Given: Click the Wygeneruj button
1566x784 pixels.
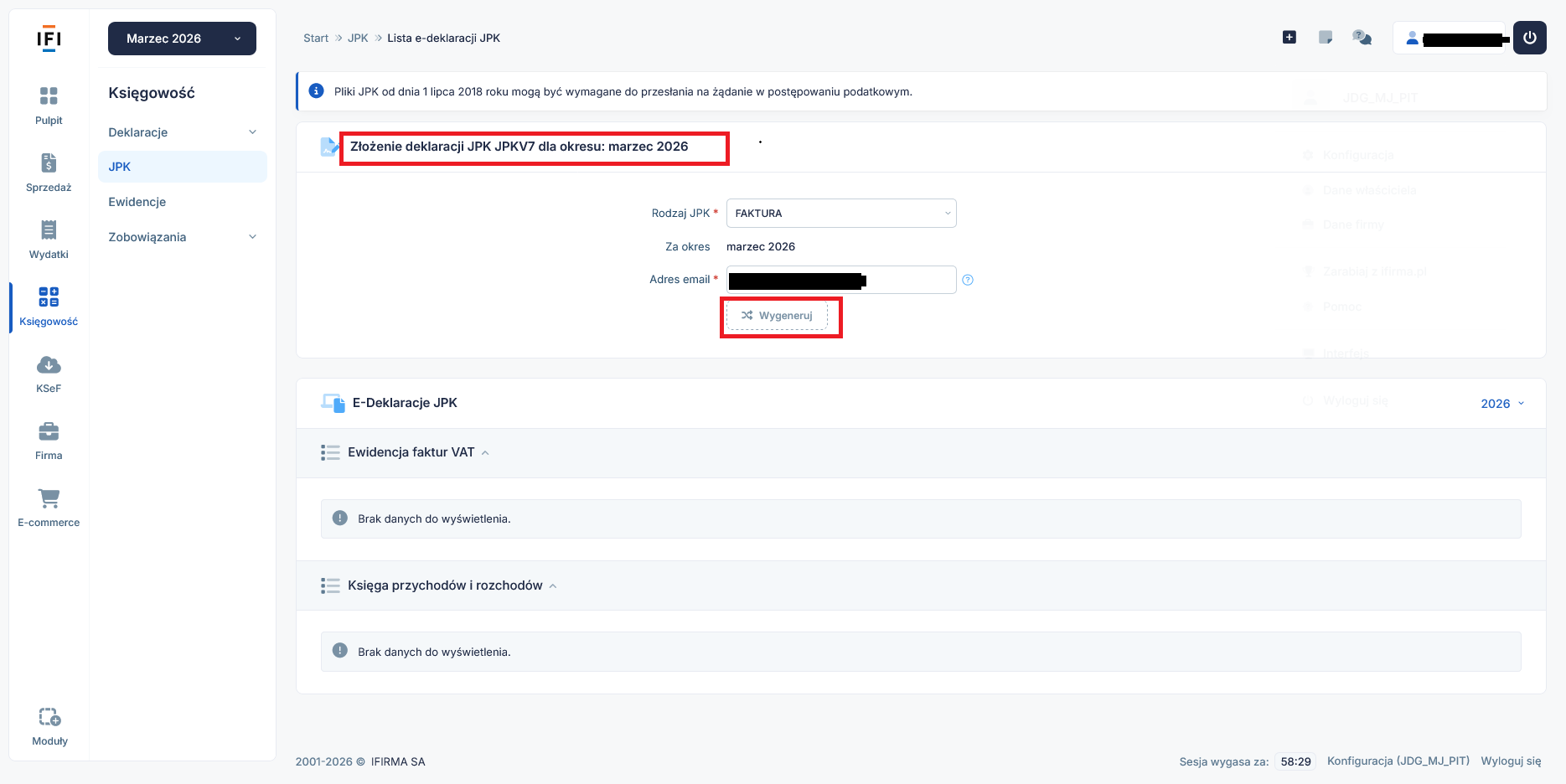Looking at the screenshot, I should coord(777,316).
